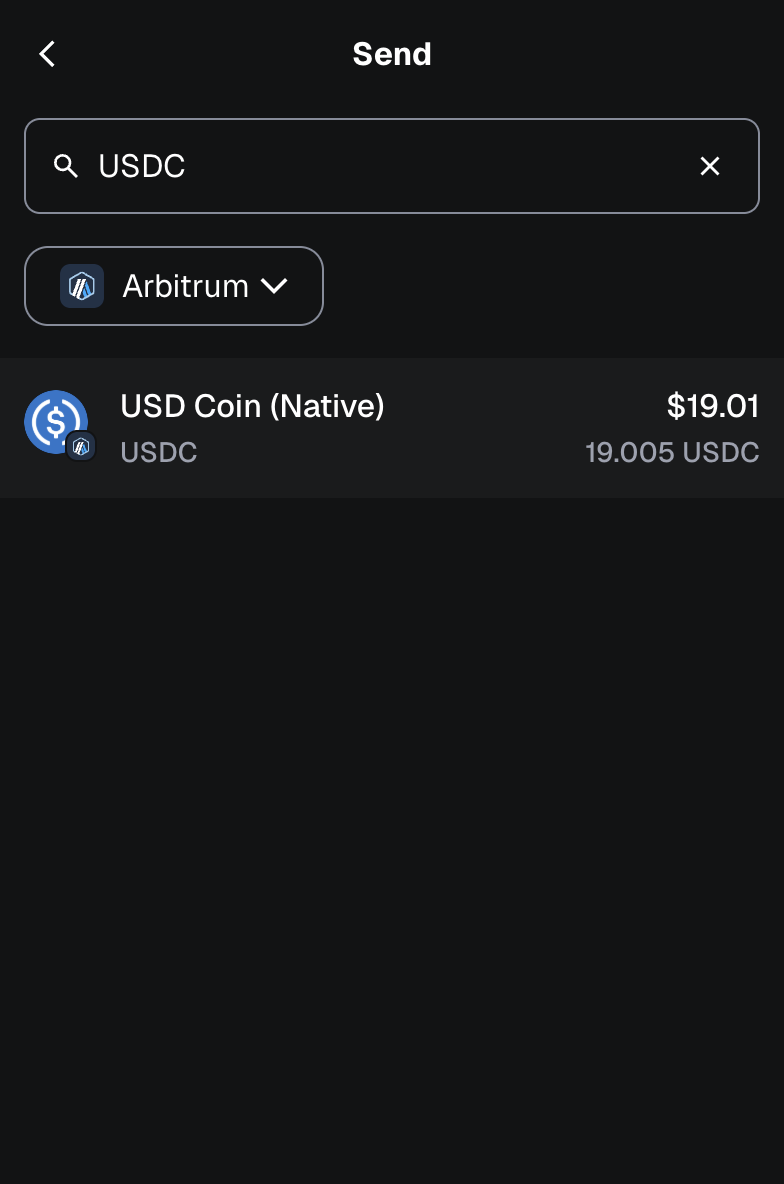Viewport: 784px width, 1184px height.
Task: Click the Arbitrum logo in network selector
Action: pyautogui.click(x=82, y=286)
